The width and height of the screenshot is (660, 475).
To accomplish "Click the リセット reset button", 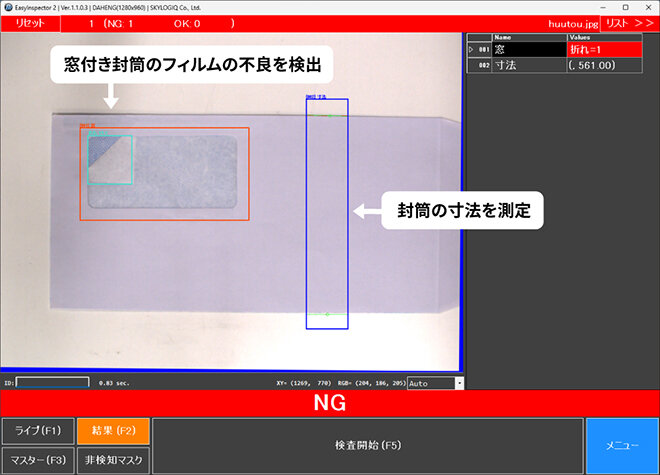I will pos(30,24).
